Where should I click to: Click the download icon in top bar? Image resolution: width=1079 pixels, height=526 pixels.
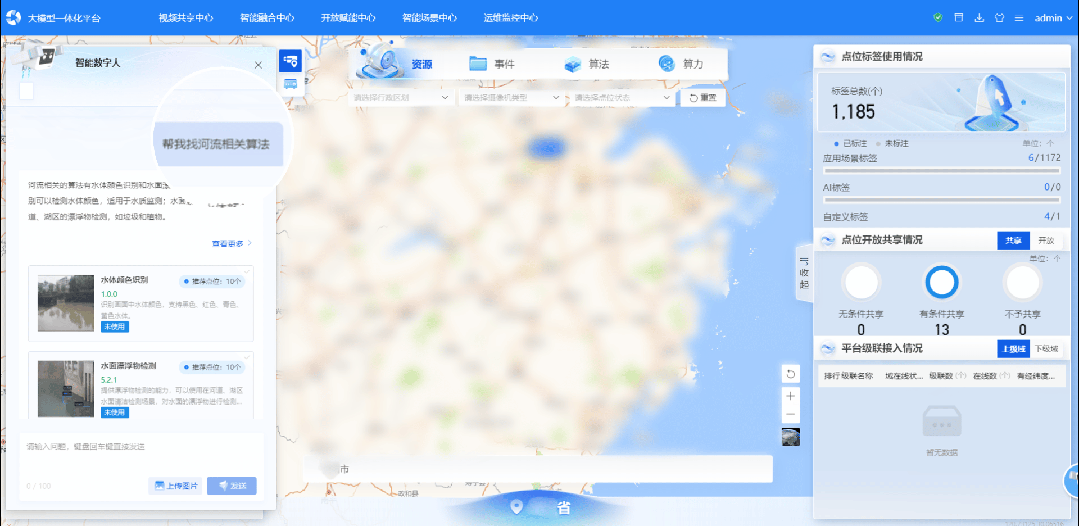coord(978,18)
